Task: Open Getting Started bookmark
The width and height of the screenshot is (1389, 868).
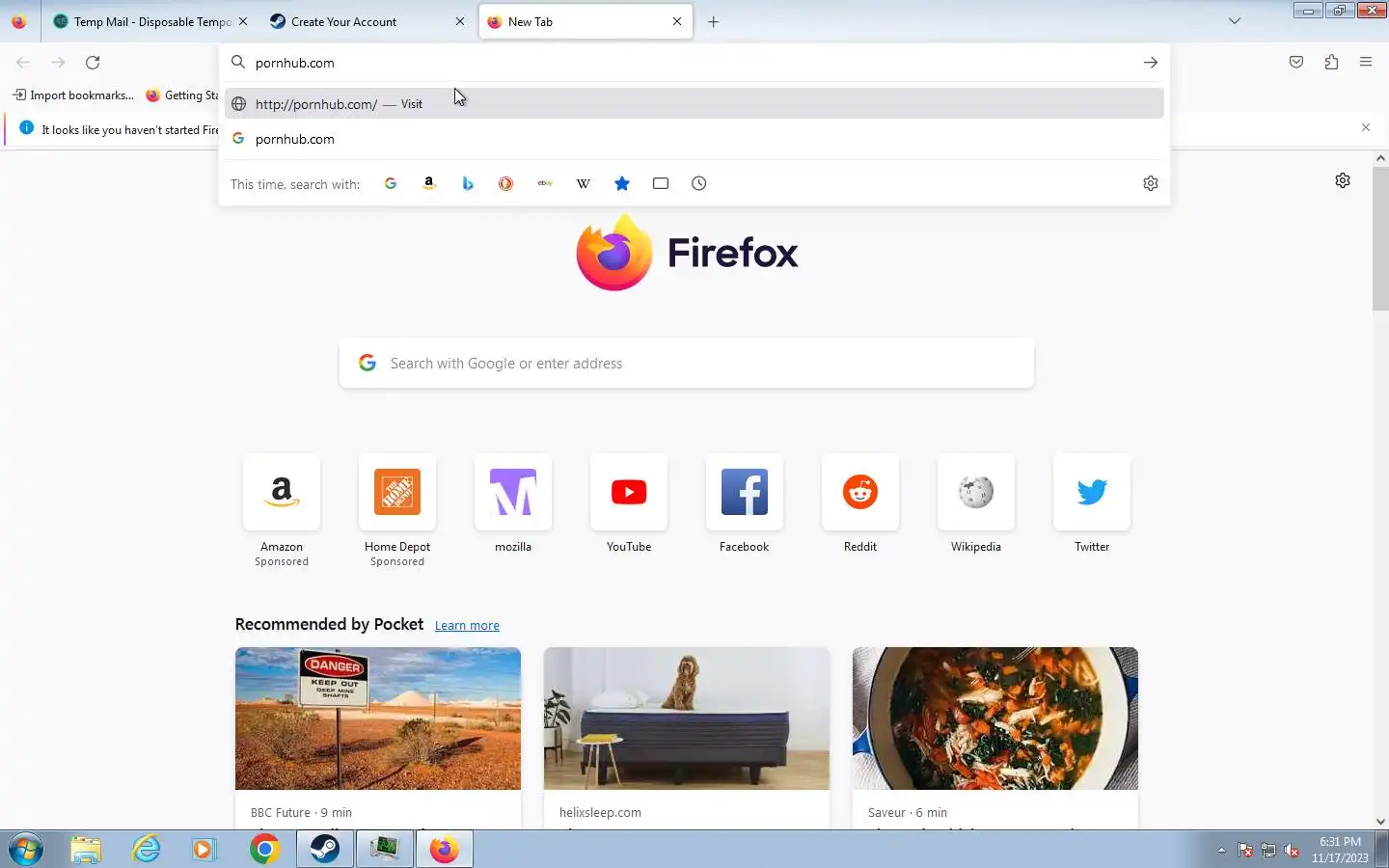Action: coord(183,95)
